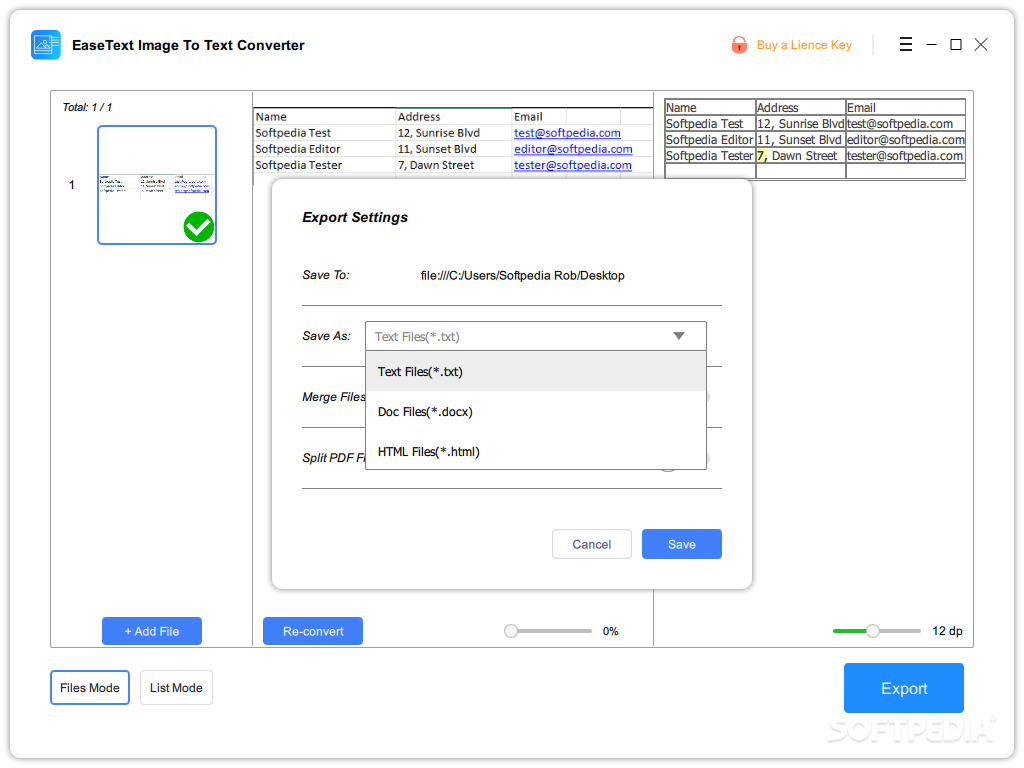
Task: Click "Softpedia Tester" in the source image
Action: click(298, 165)
